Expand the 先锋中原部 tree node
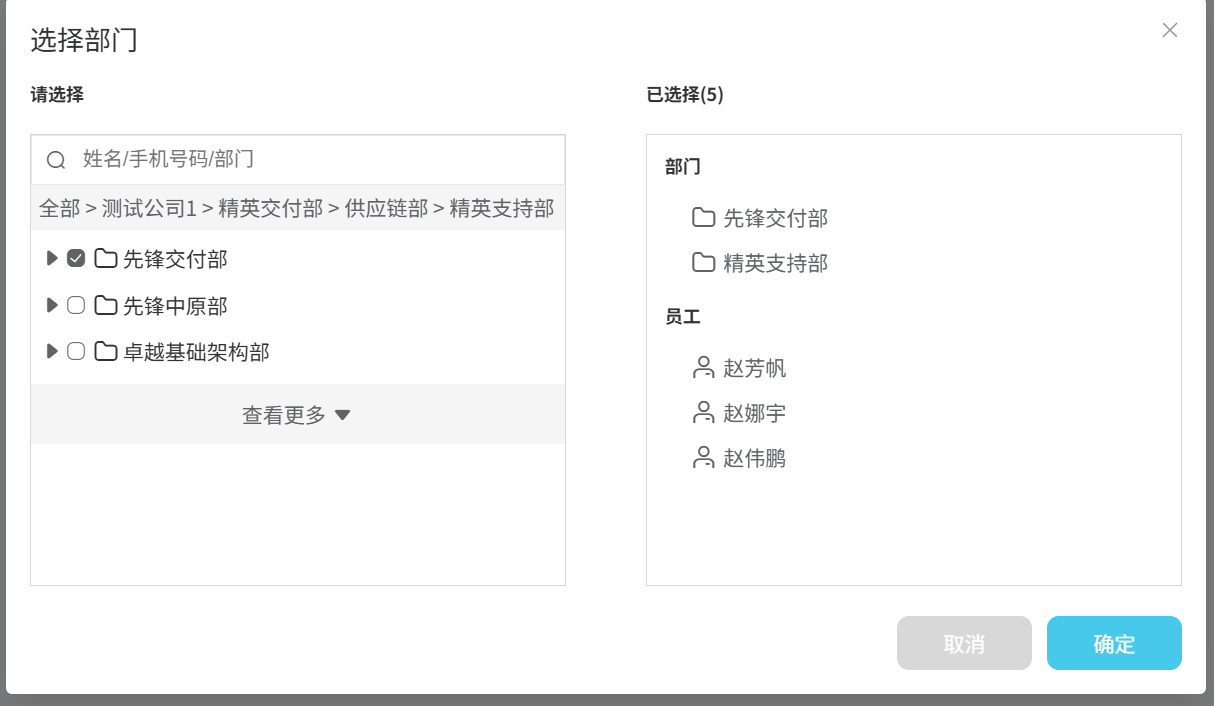Screen dimensions: 1214x706 click(52, 305)
